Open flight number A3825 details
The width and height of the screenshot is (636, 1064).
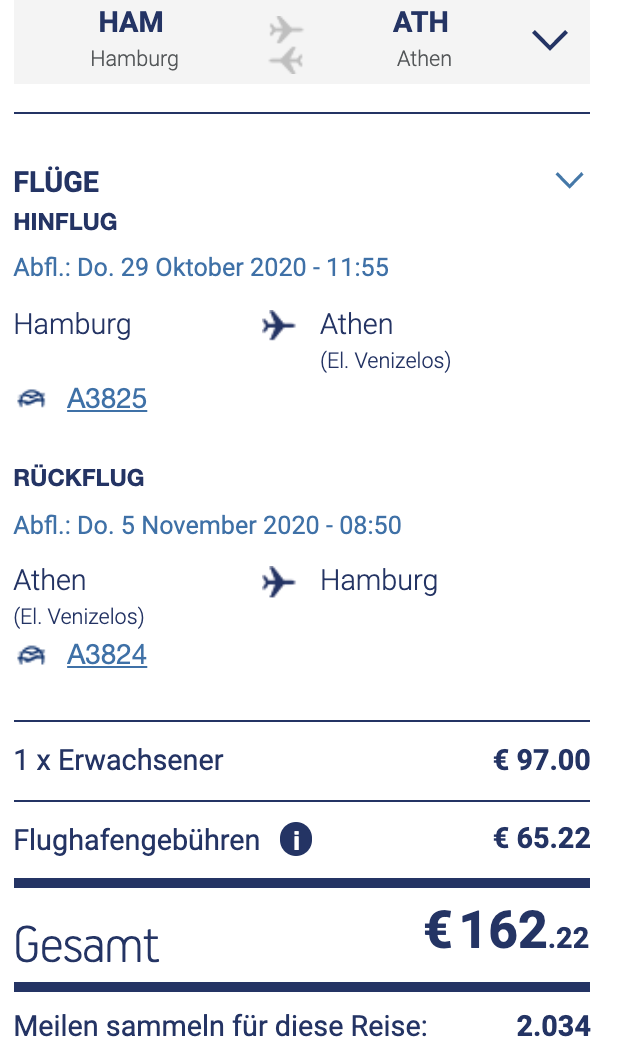[107, 399]
